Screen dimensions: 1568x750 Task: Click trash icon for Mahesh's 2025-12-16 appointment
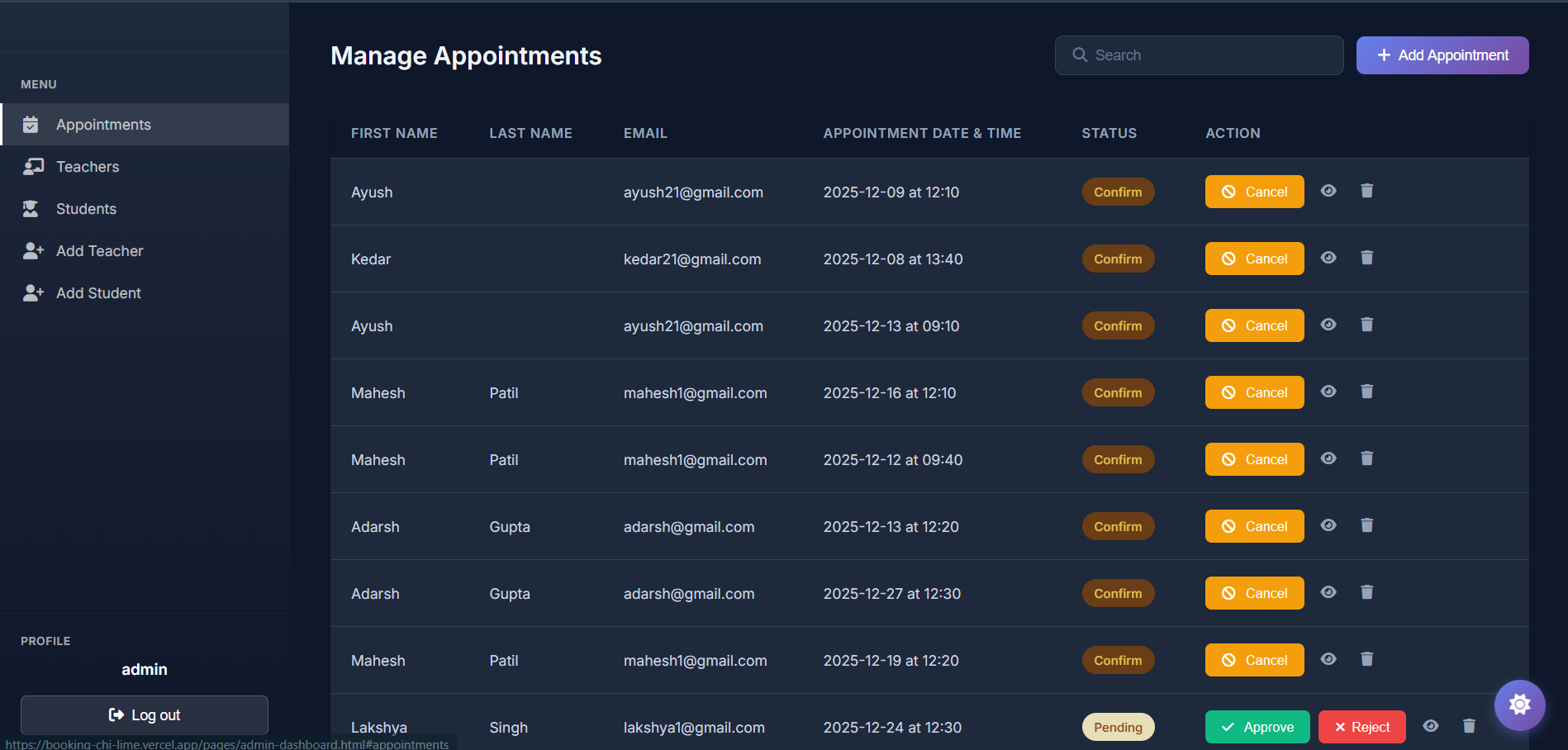click(1366, 392)
